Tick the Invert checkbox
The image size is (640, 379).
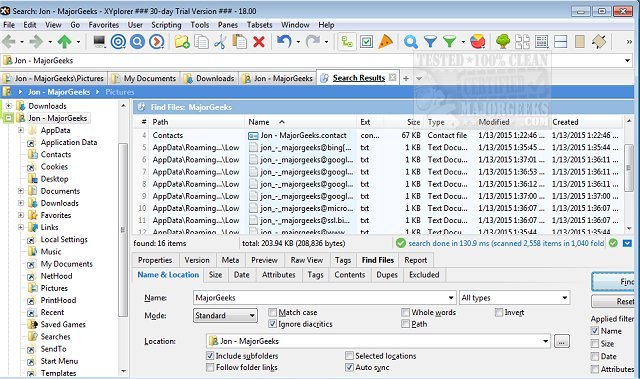coord(499,313)
